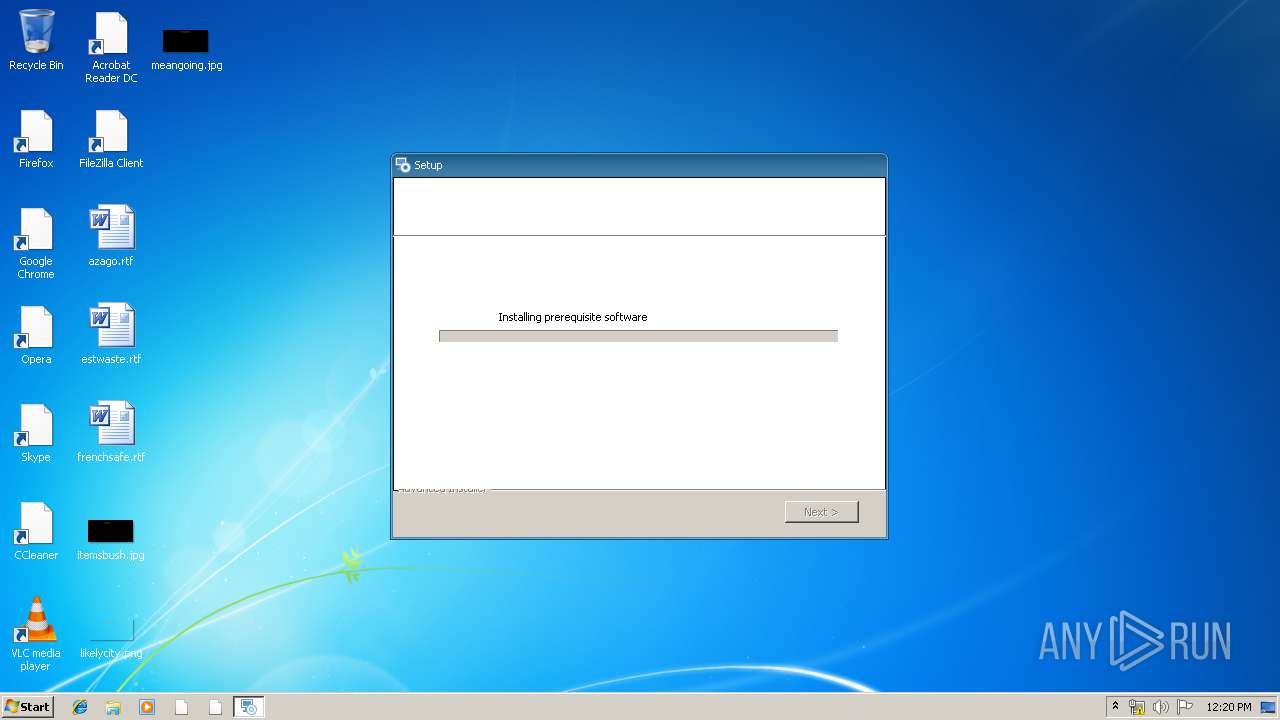The height and width of the screenshot is (720, 1280).
Task: Open the Start menu
Action: pos(28,706)
